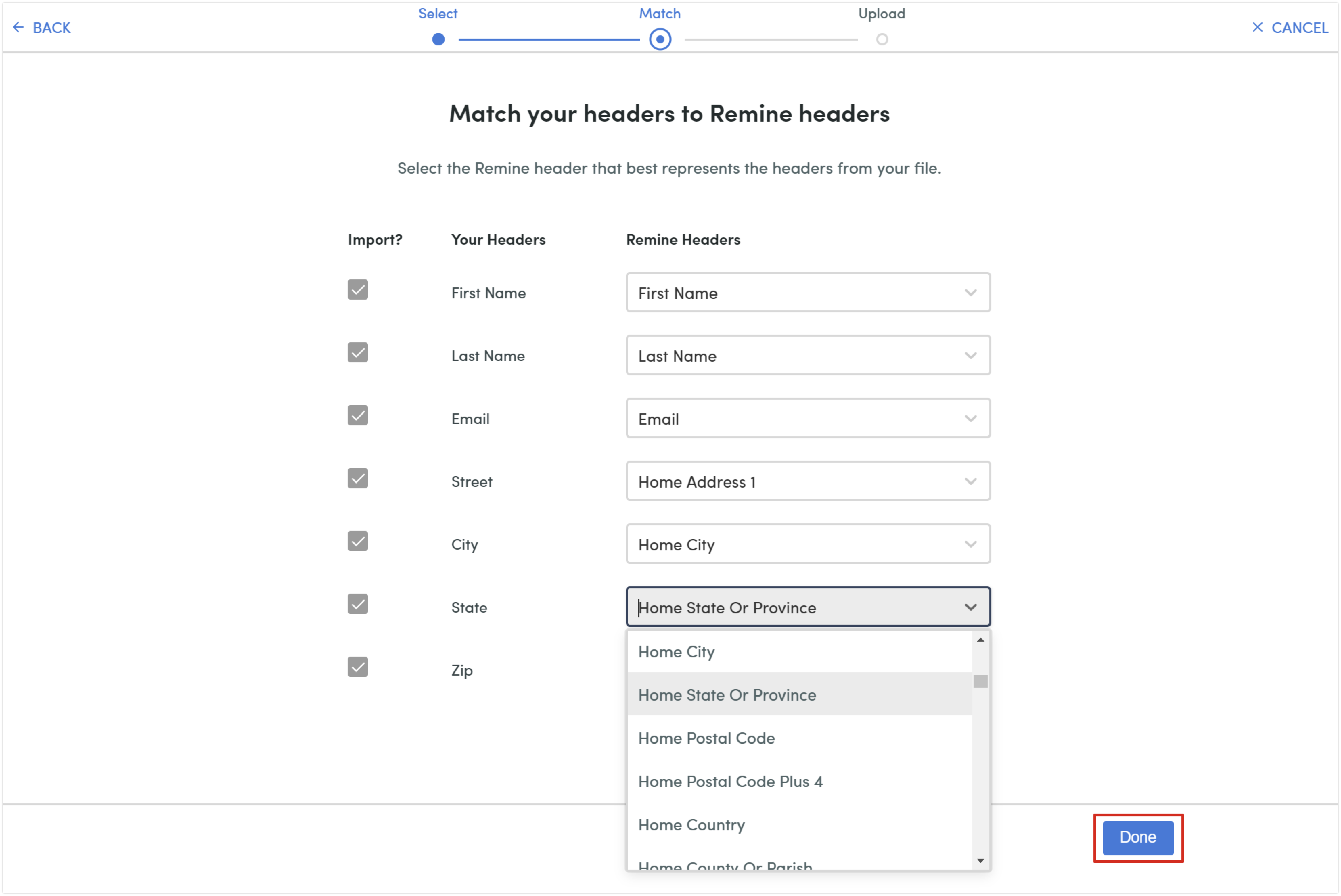Open the Email Remine header dropdown

[x=808, y=418]
